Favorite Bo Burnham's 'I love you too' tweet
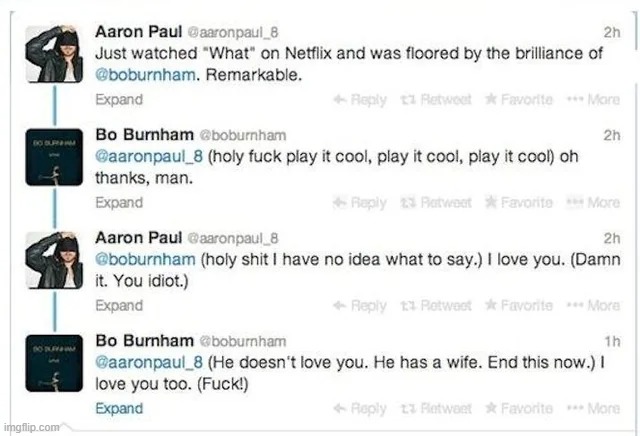Screen dimensions: 640x436 click(518, 409)
